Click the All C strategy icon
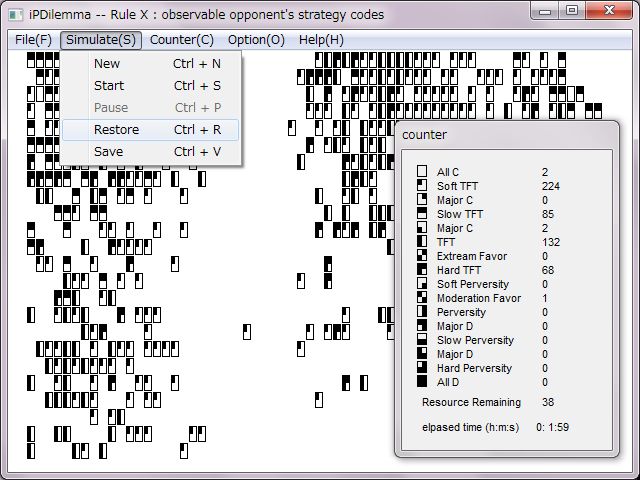The width and height of the screenshot is (640, 480). pos(422,171)
